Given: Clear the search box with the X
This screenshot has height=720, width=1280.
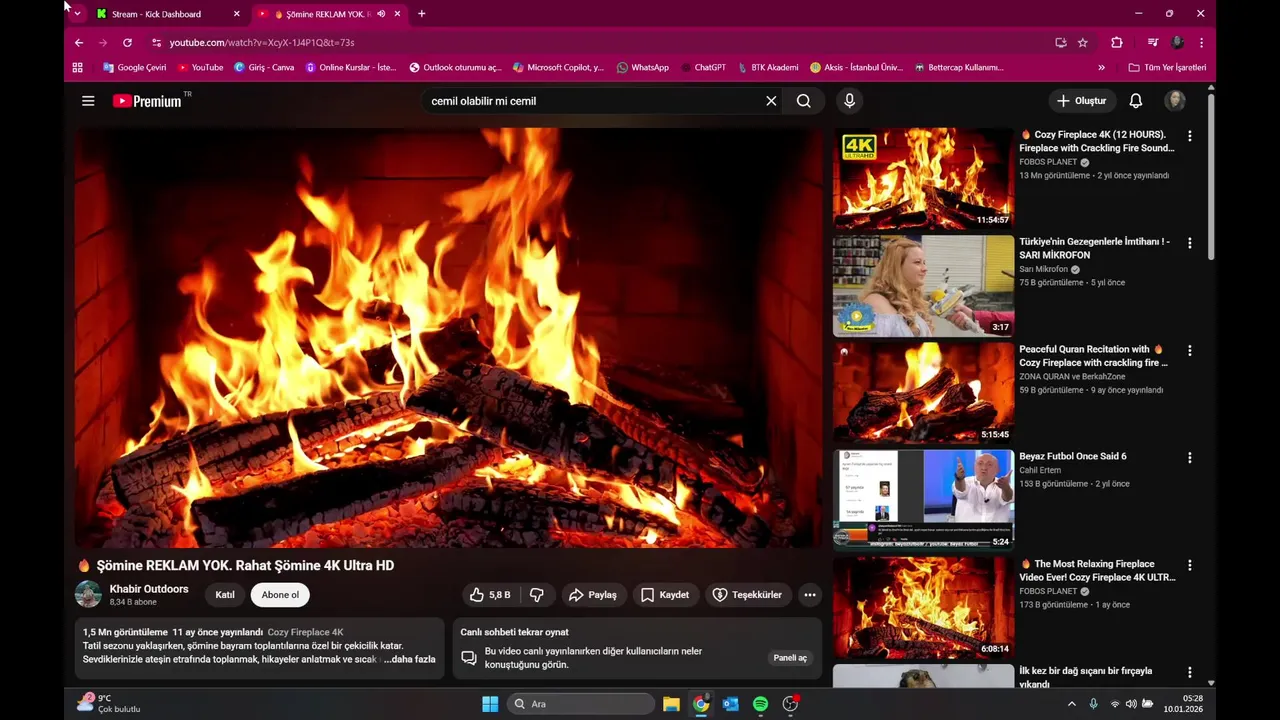Looking at the screenshot, I should (771, 101).
